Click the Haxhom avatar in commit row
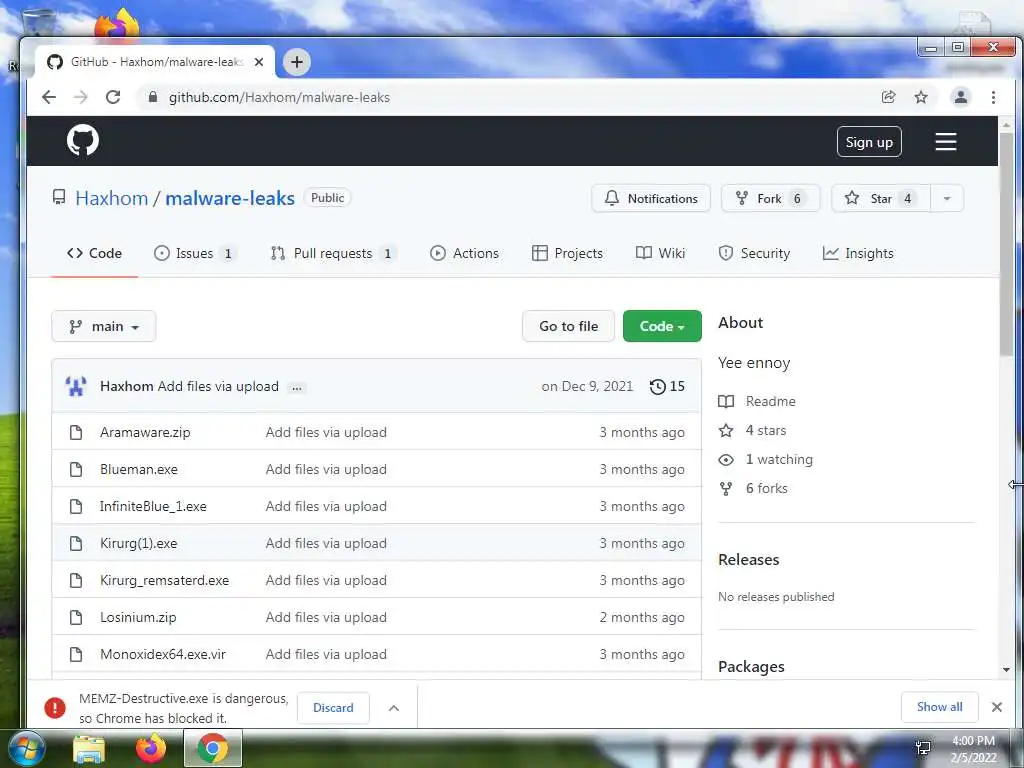The height and width of the screenshot is (768, 1024). (x=76, y=386)
